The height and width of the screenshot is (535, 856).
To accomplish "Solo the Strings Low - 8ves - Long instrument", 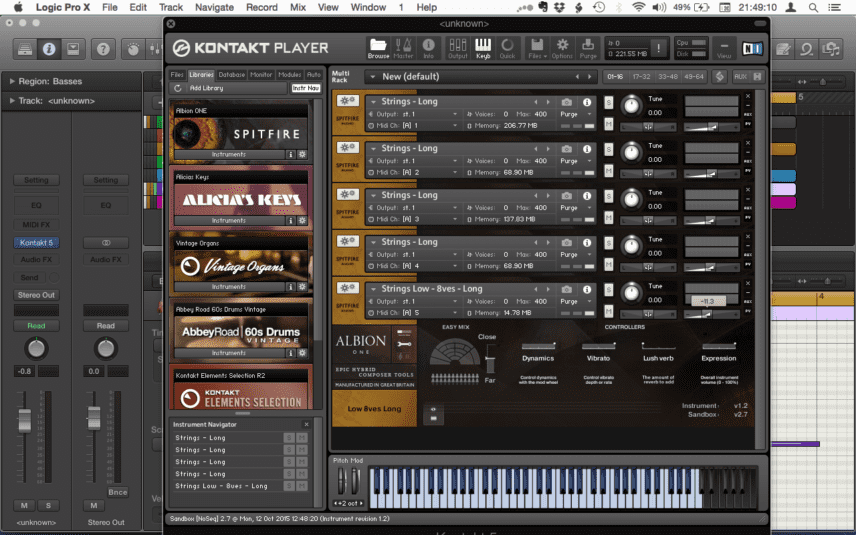I will 609,289.
